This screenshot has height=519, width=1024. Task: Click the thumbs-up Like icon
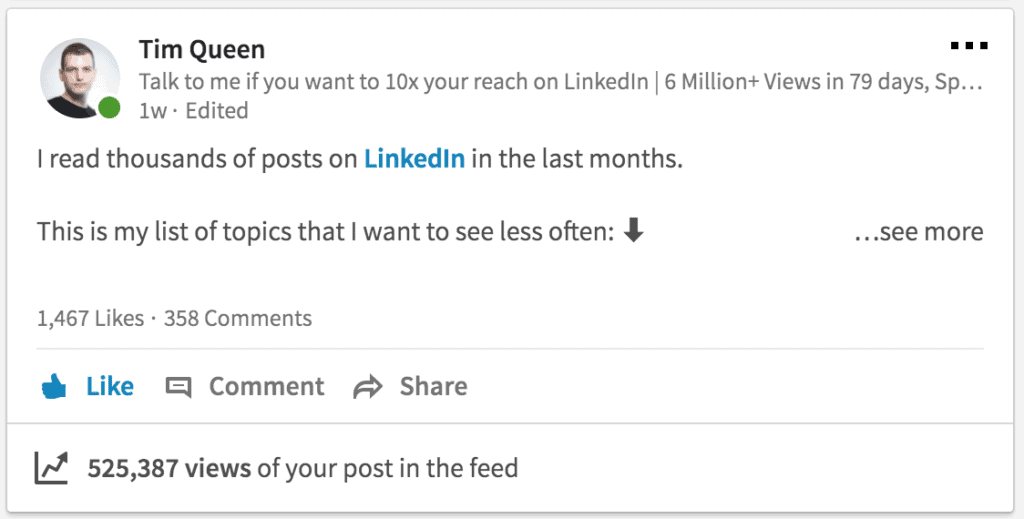53,387
